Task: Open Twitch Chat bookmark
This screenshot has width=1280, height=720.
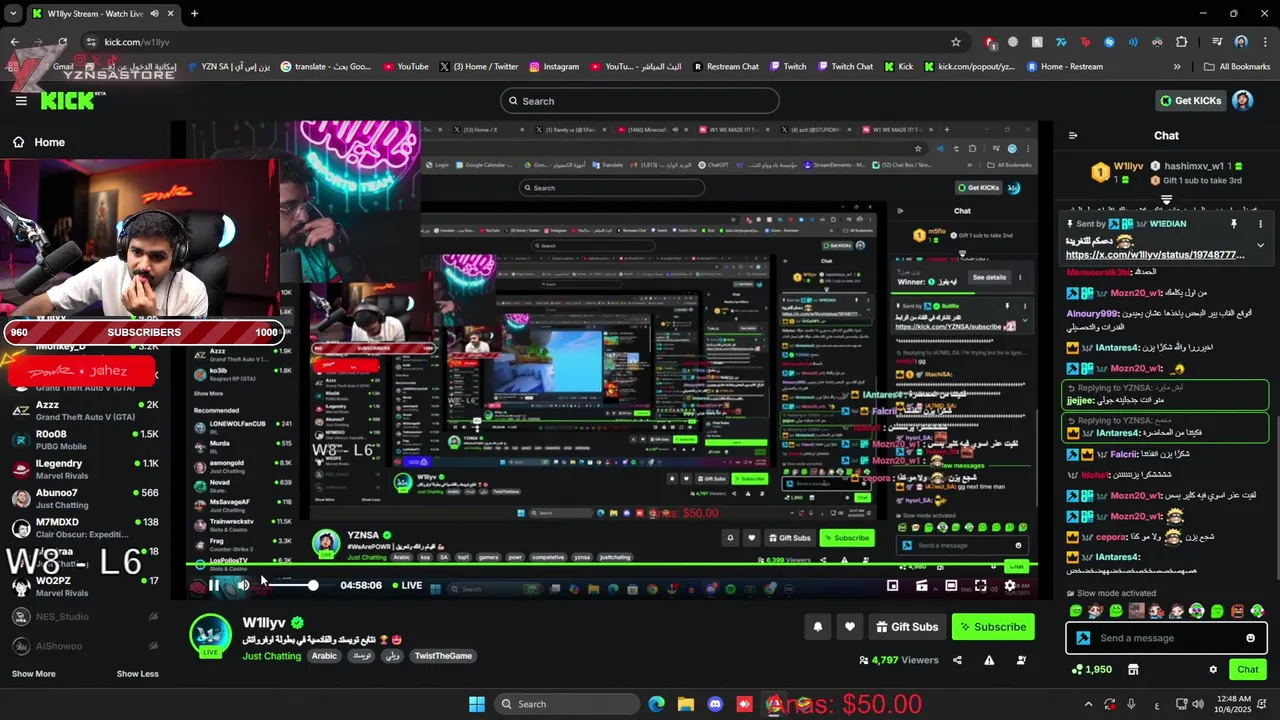Action: [845, 67]
